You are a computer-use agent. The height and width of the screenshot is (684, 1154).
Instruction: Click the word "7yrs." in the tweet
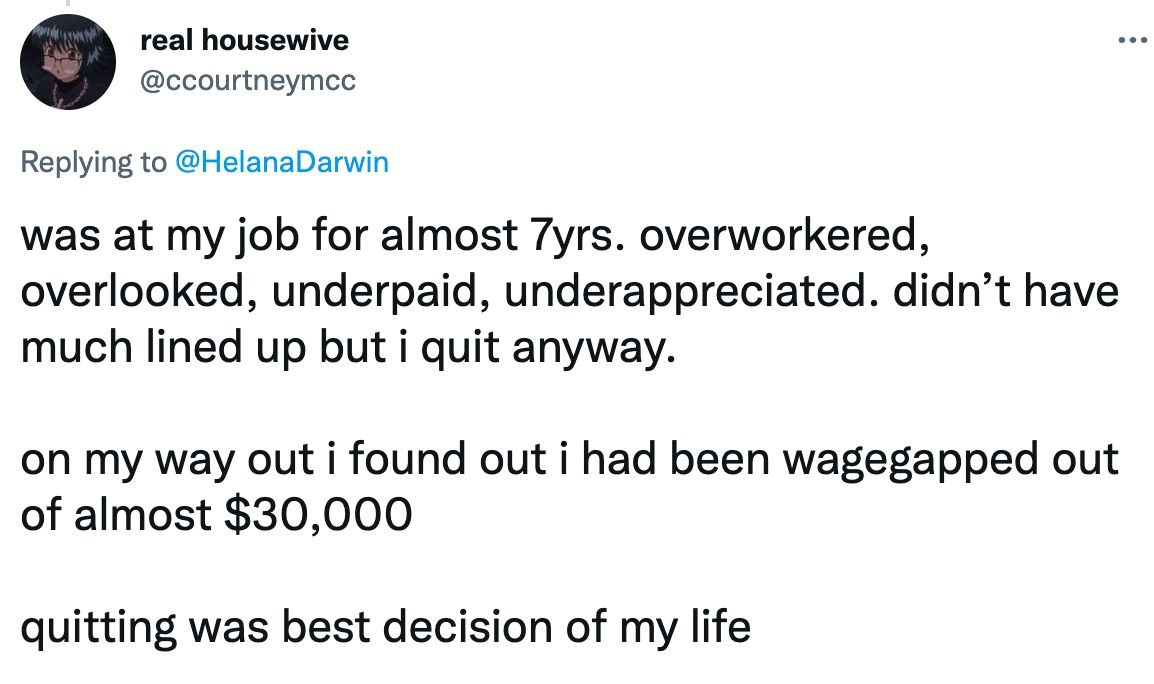click(x=566, y=237)
